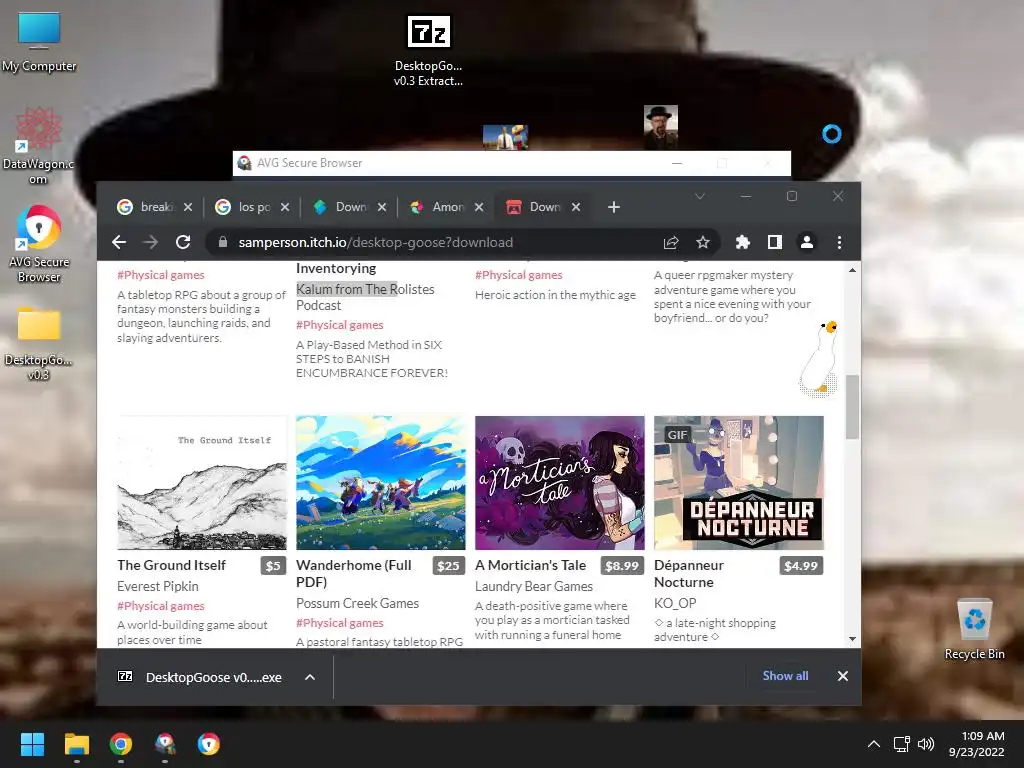
Task: Click the Chrome taskbar icon
Action: tap(121, 744)
